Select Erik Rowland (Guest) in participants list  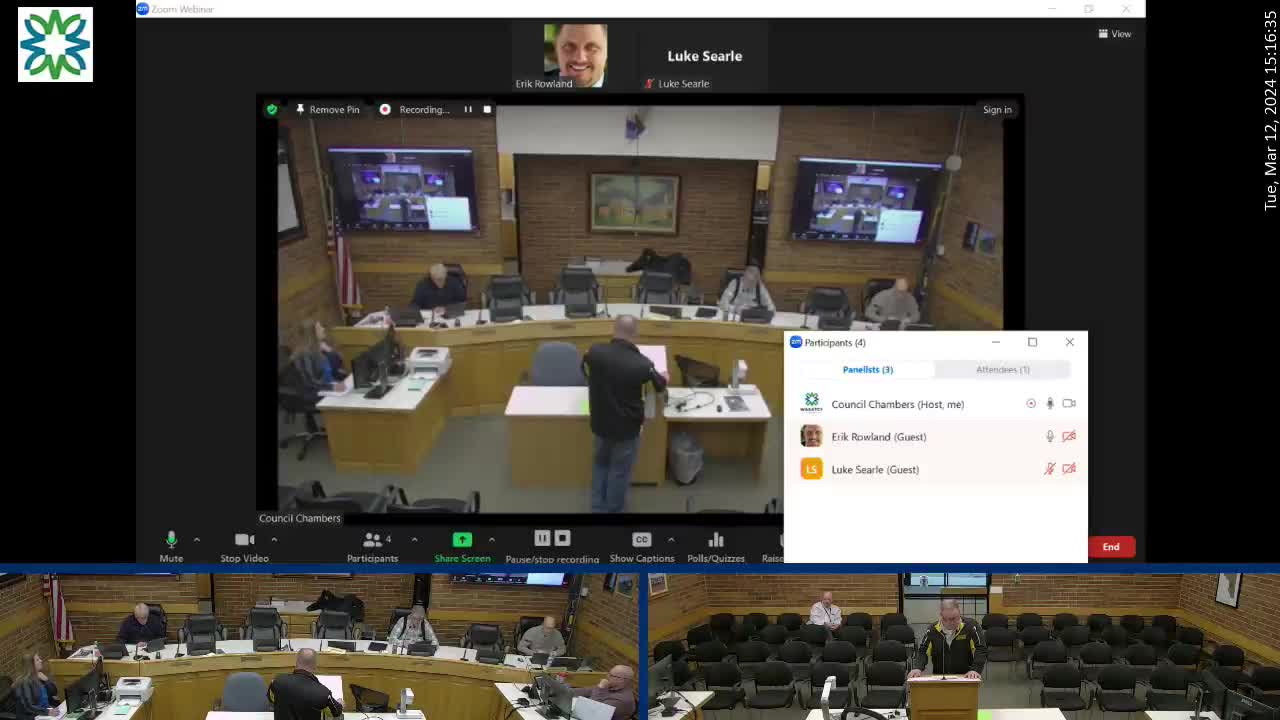935,437
